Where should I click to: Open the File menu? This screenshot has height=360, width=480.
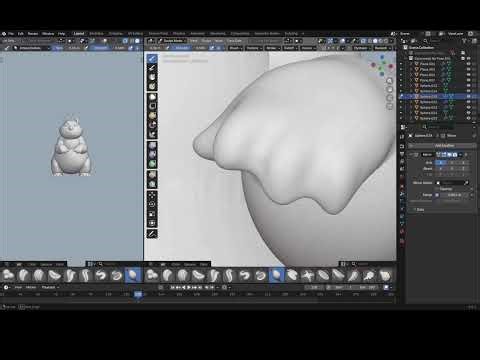point(11,34)
